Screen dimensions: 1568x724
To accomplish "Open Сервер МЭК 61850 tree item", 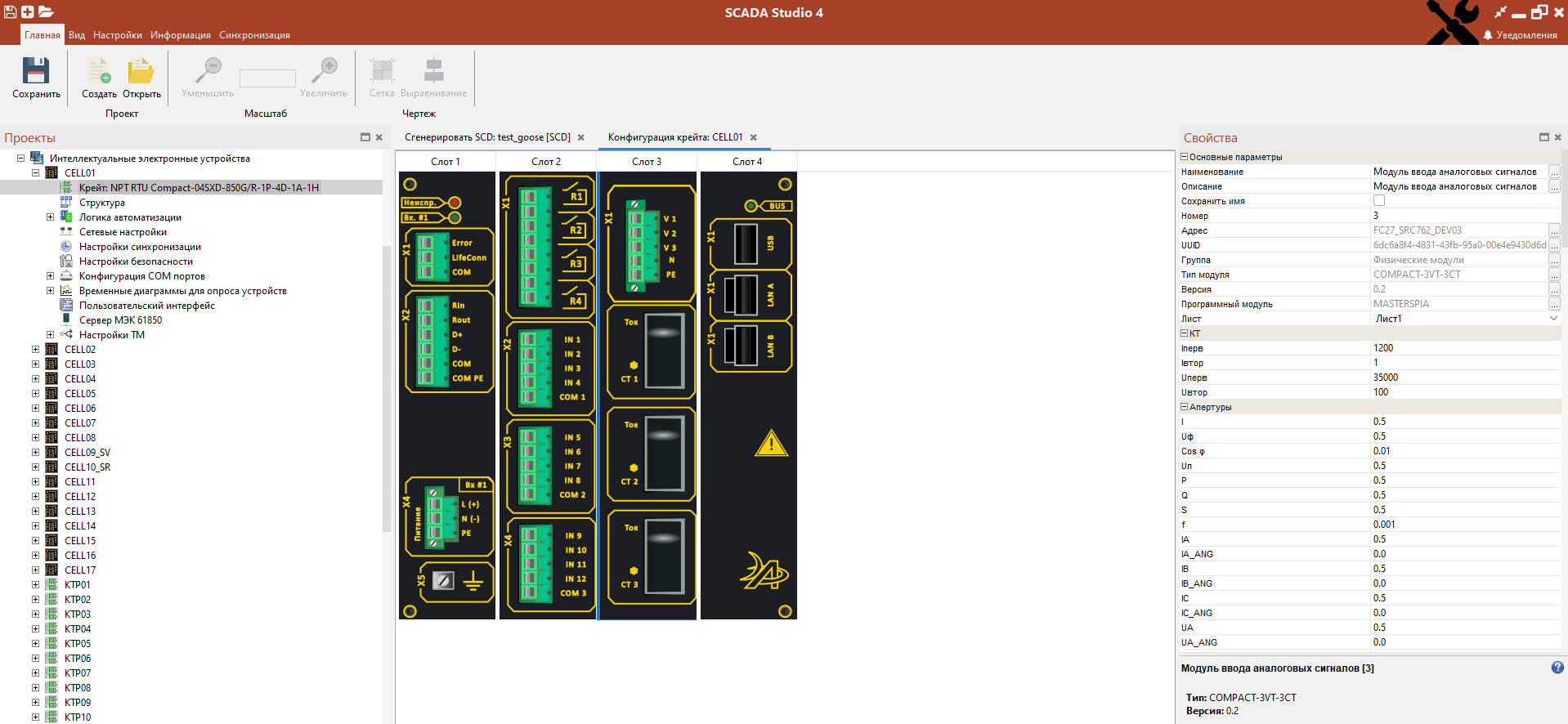I will coord(120,320).
